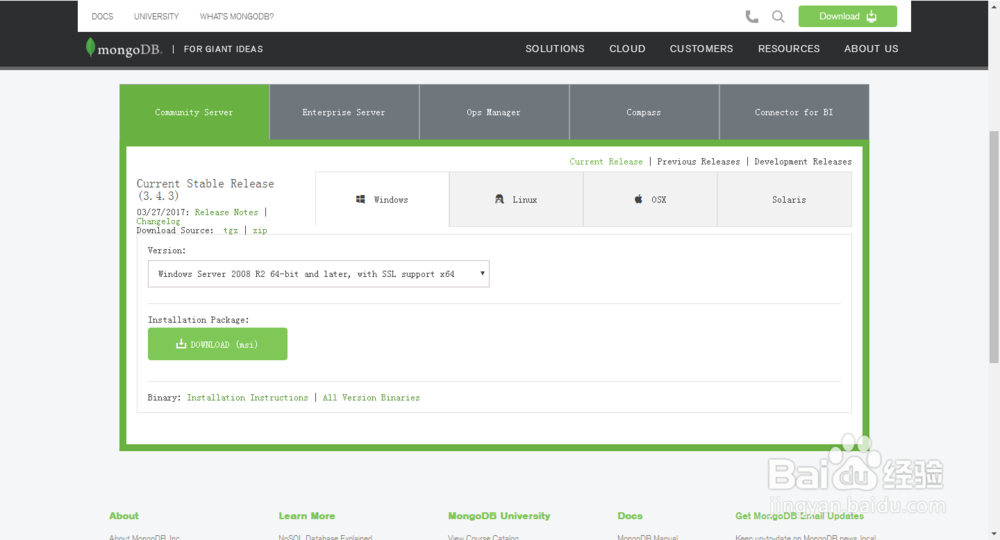Click Current Stable Release heading text

[x=205, y=189]
